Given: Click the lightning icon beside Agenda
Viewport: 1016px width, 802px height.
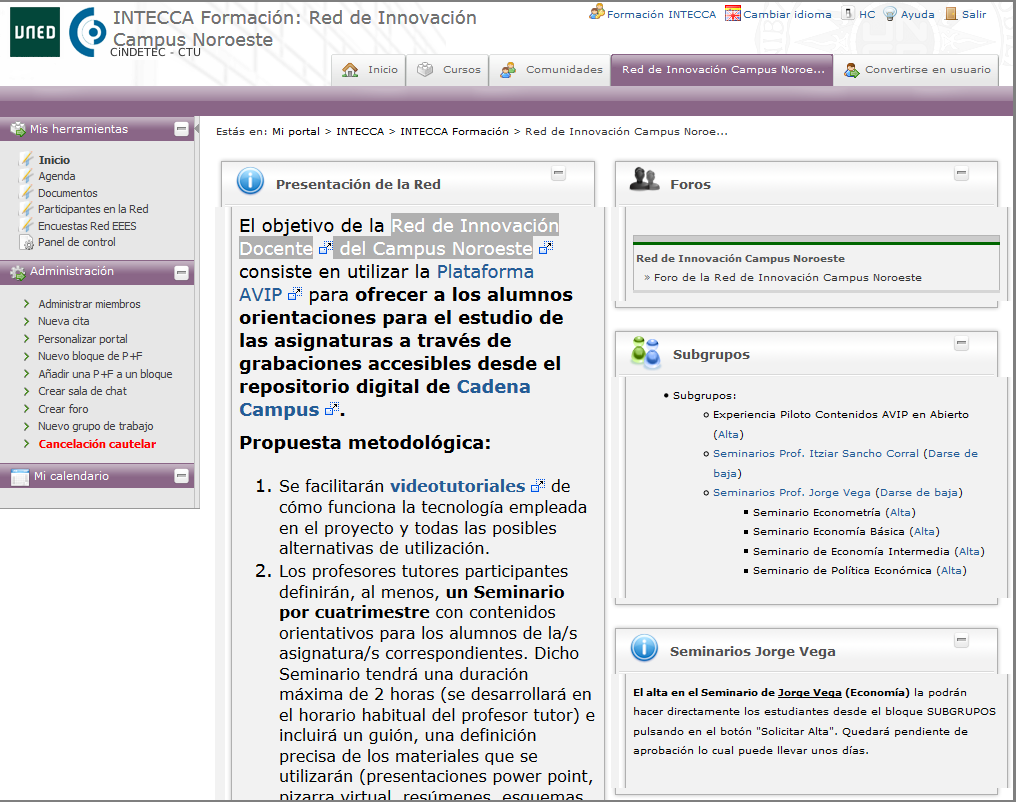Looking at the screenshot, I should 27,176.
